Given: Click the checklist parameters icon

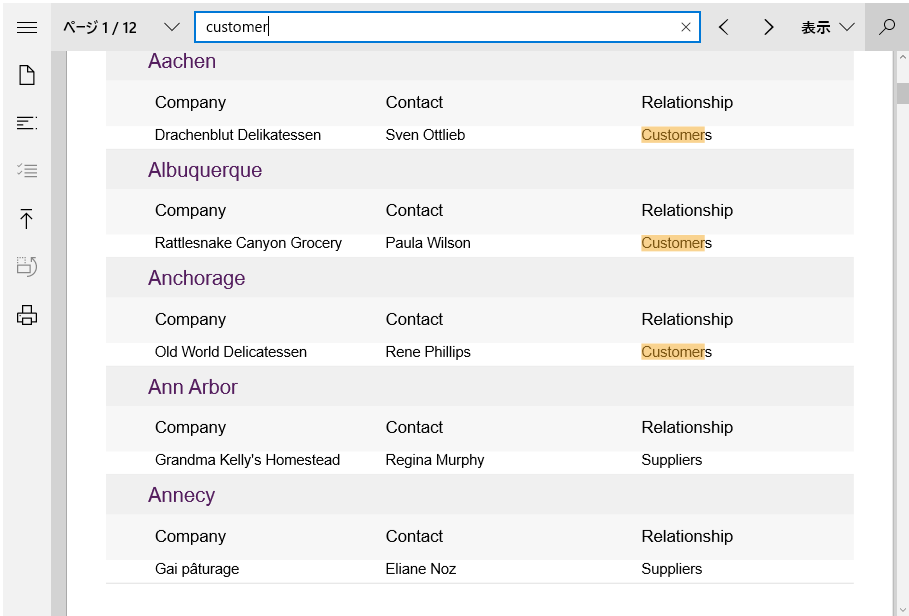Looking at the screenshot, I should (27, 170).
